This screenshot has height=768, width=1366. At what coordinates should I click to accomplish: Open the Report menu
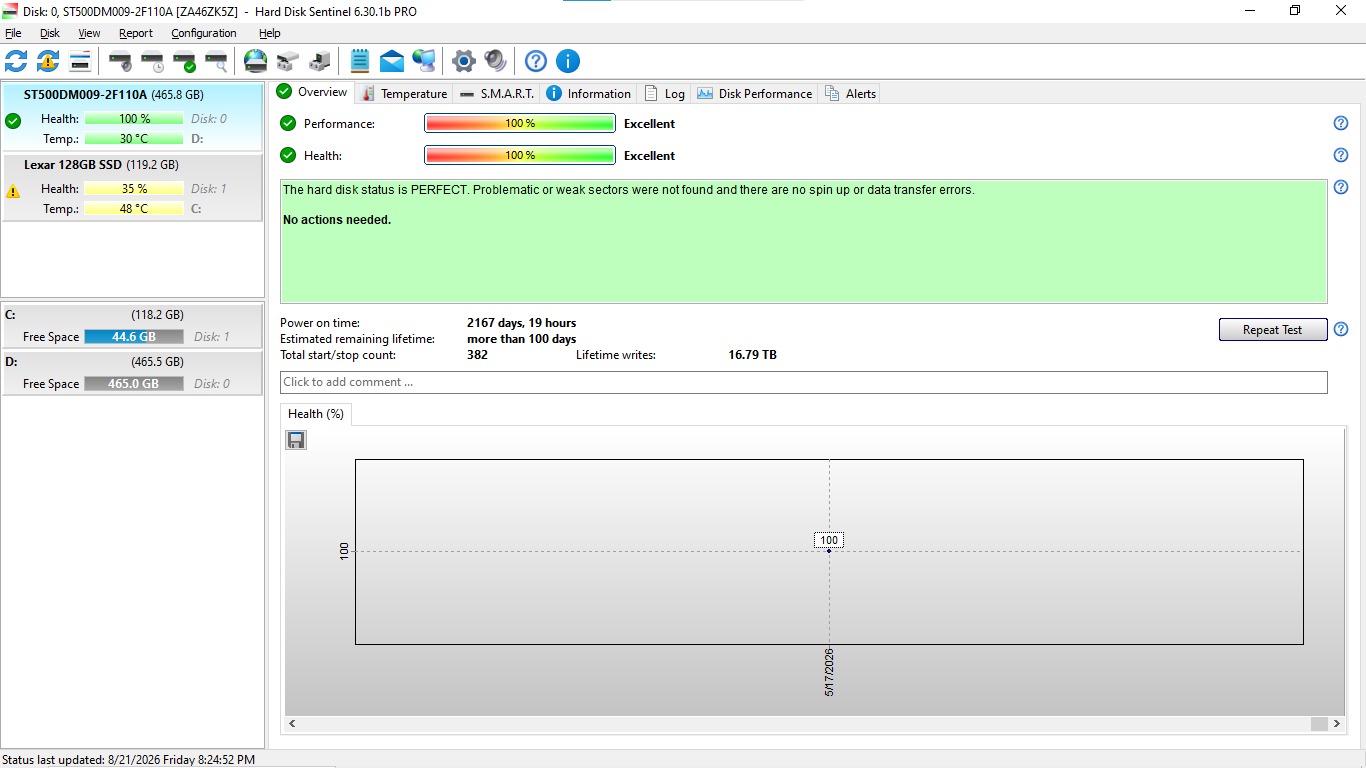coord(136,33)
